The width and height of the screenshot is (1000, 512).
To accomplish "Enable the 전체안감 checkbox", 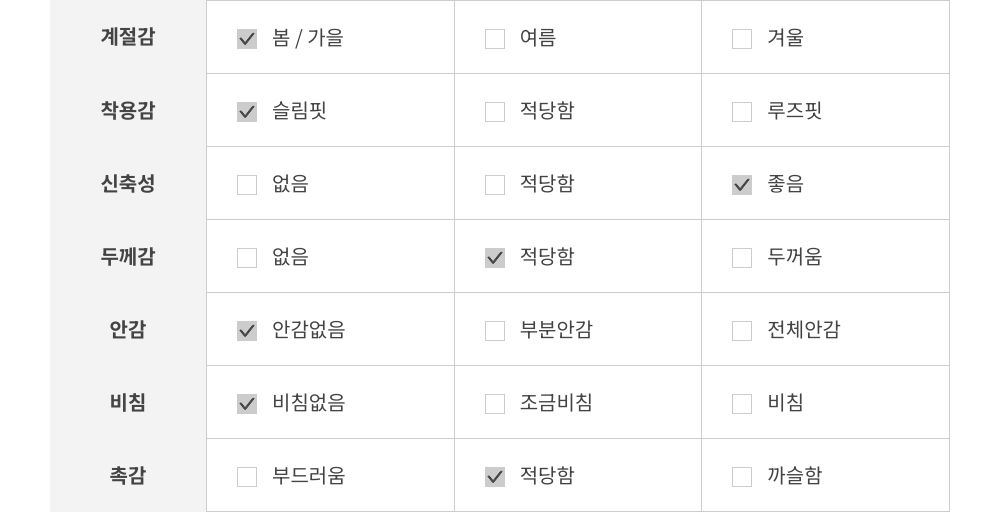I will click(742, 331).
